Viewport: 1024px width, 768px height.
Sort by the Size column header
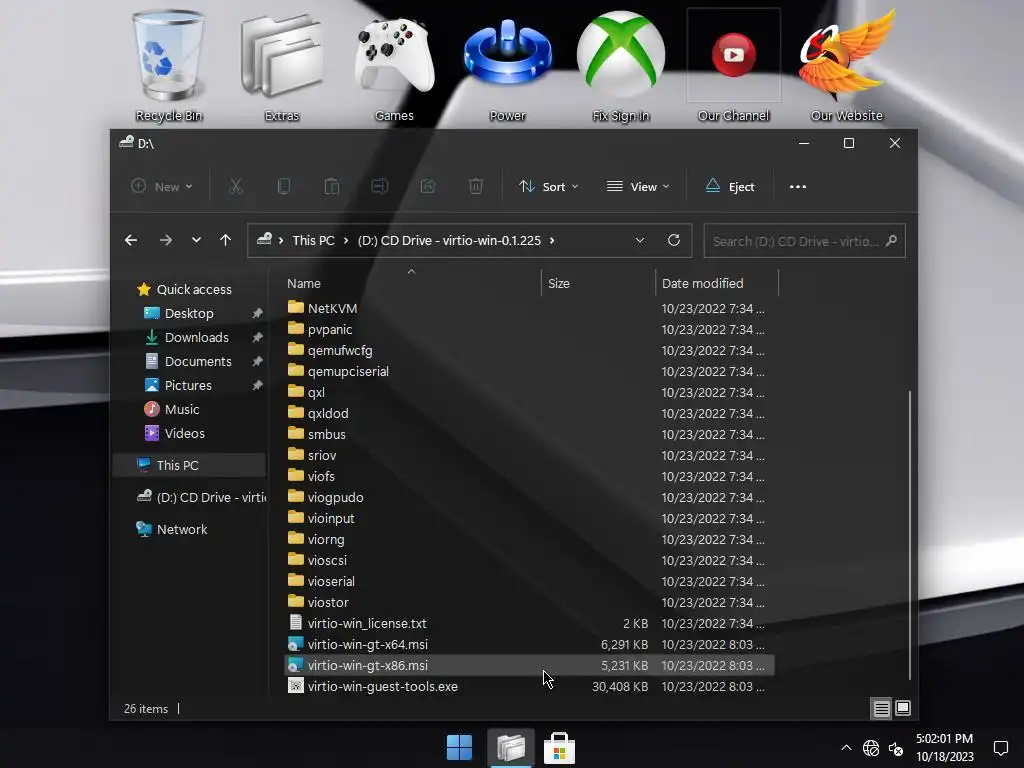coord(598,283)
